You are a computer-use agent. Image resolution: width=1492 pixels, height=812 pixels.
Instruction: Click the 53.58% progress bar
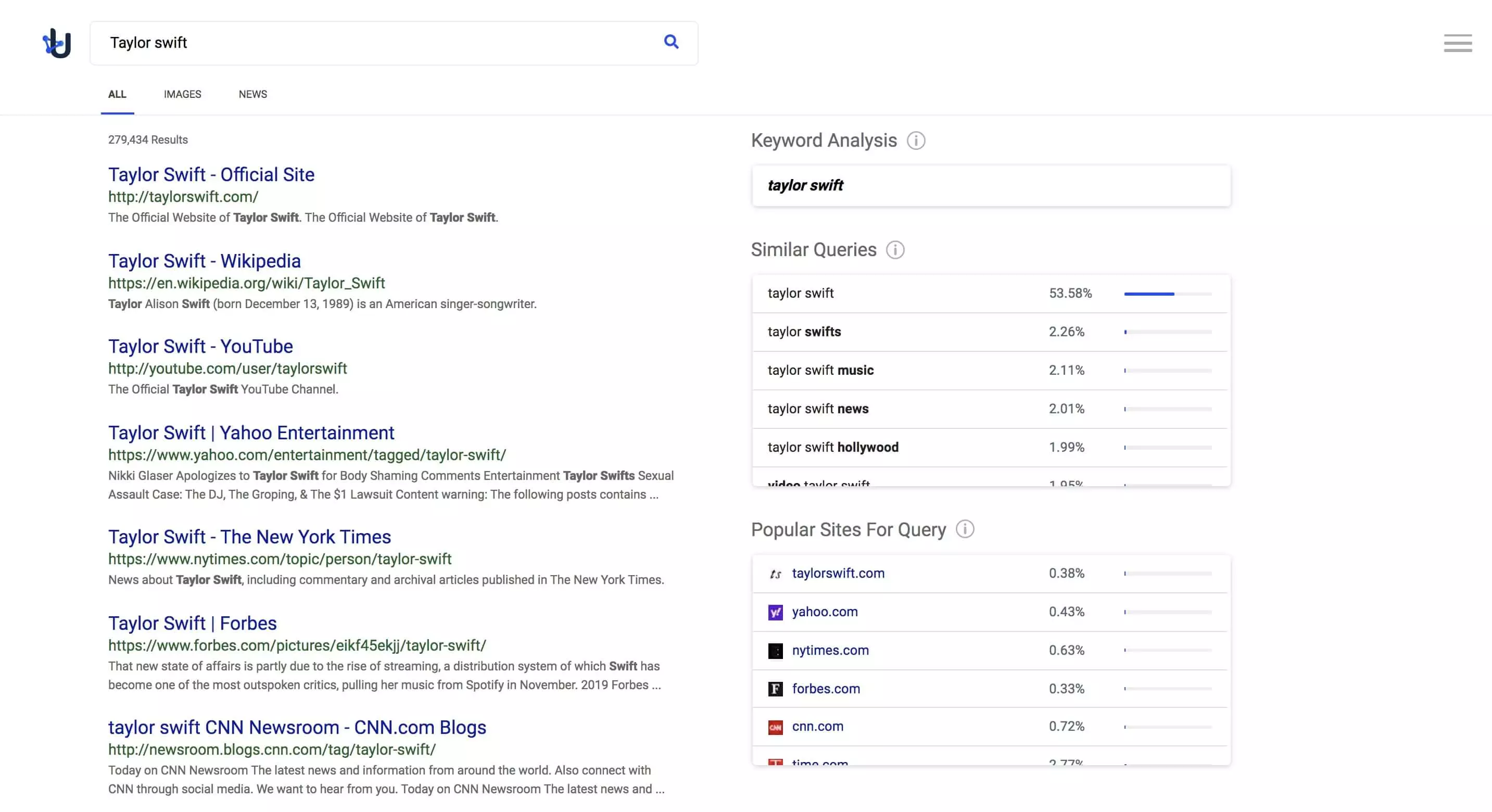point(1168,294)
